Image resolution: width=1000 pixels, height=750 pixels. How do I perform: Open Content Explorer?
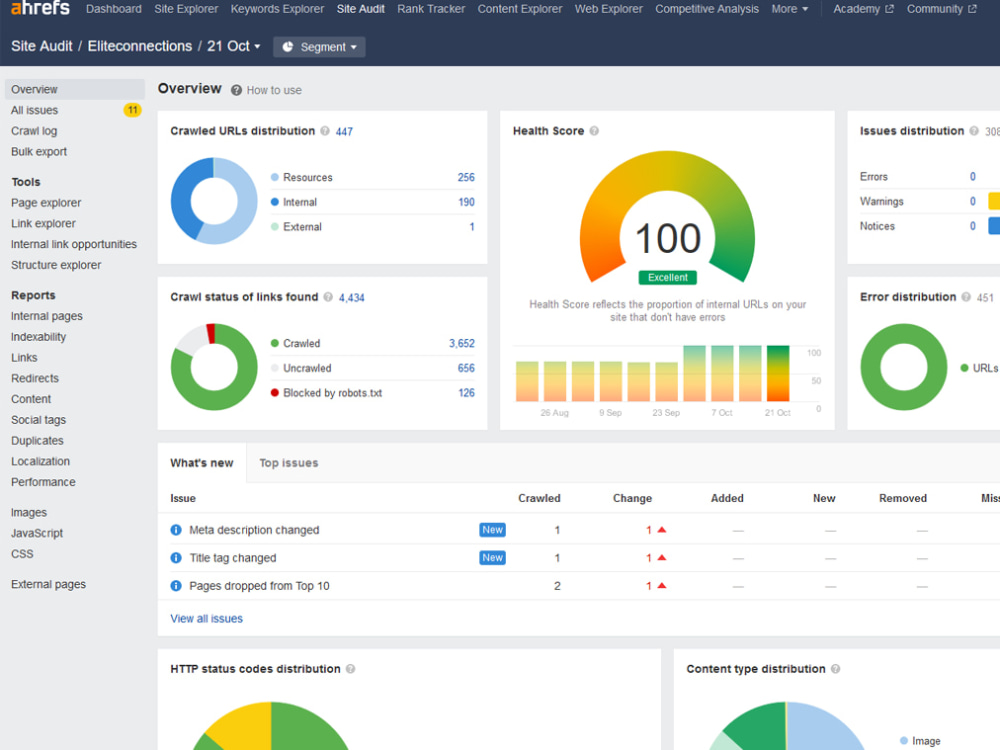[x=520, y=9]
